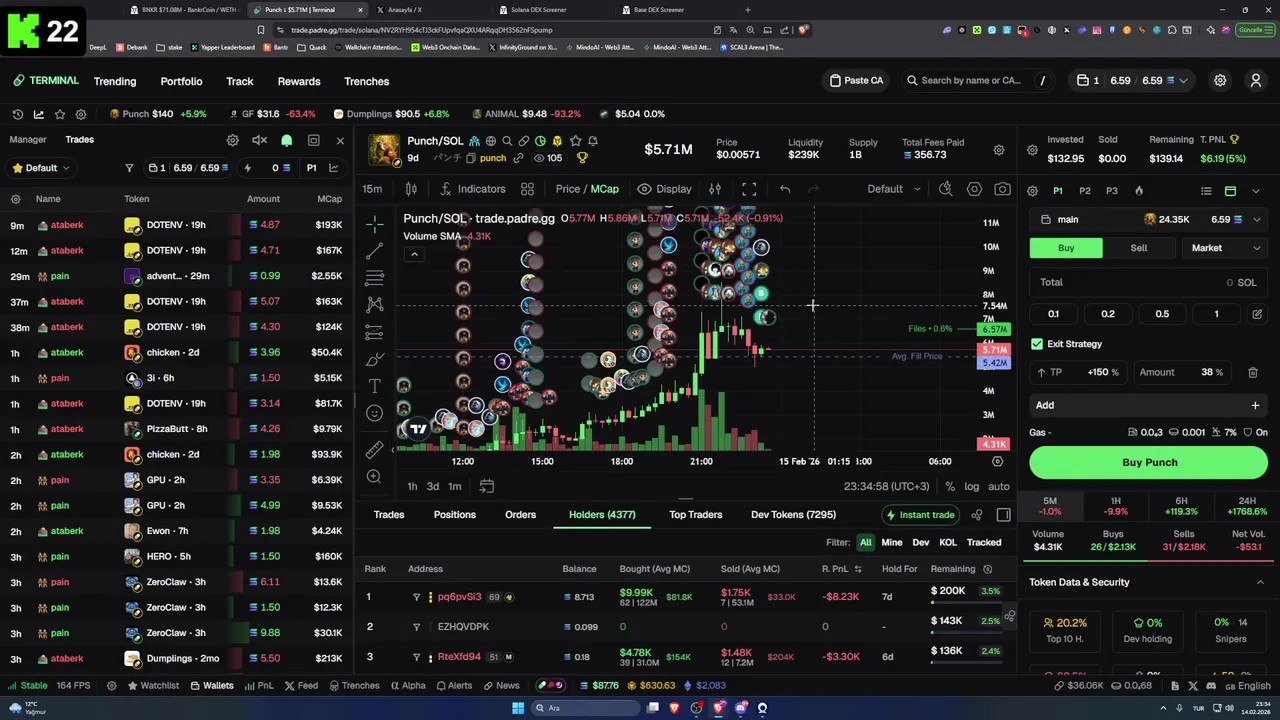The image size is (1280, 720).
Task: Open the Market order type dropdown
Action: (x=1226, y=248)
